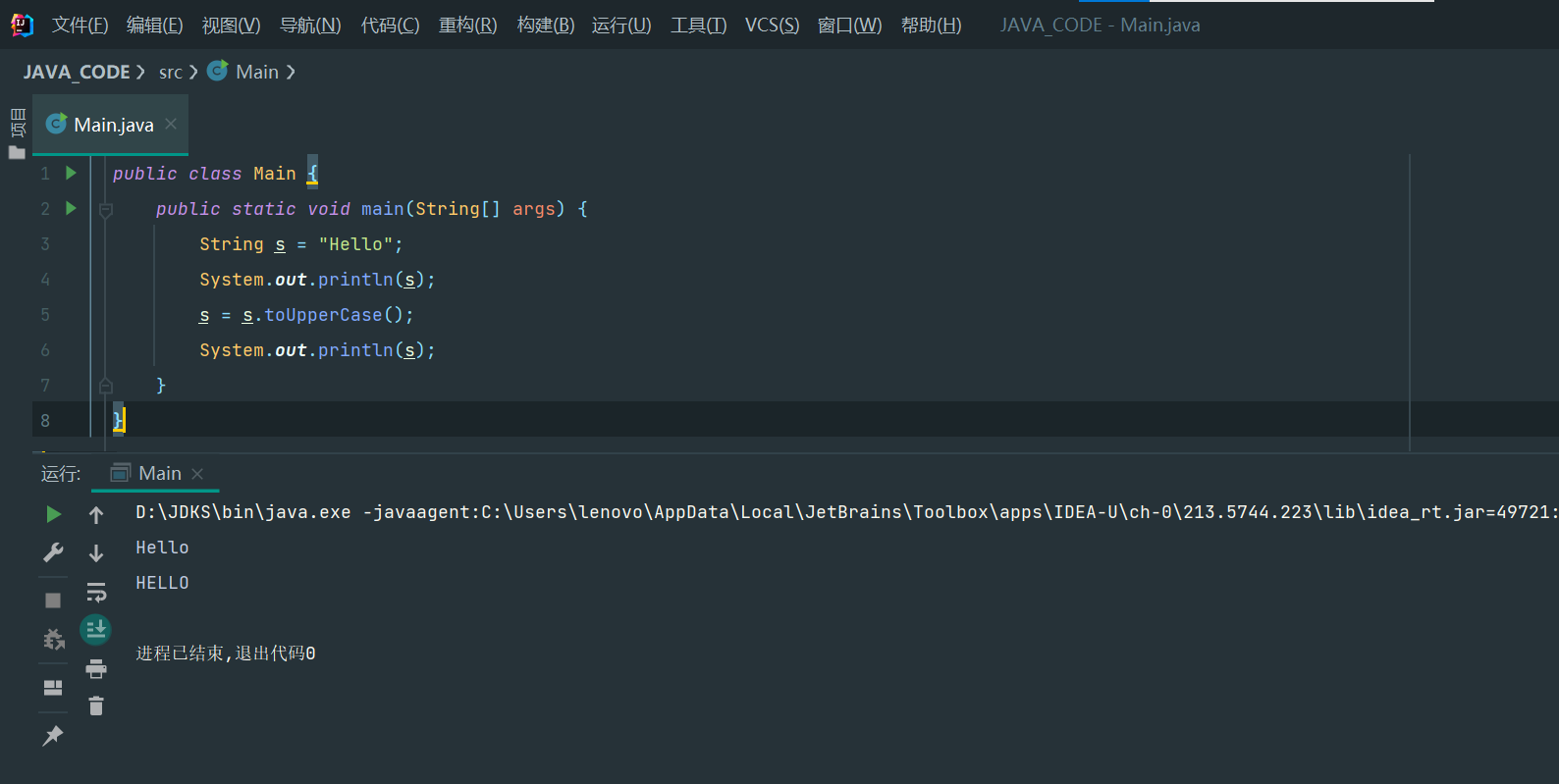Image resolution: width=1559 pixels, height=784 pixels.
Task: Open the 构建(B) menu
Action: click(546, 26)
